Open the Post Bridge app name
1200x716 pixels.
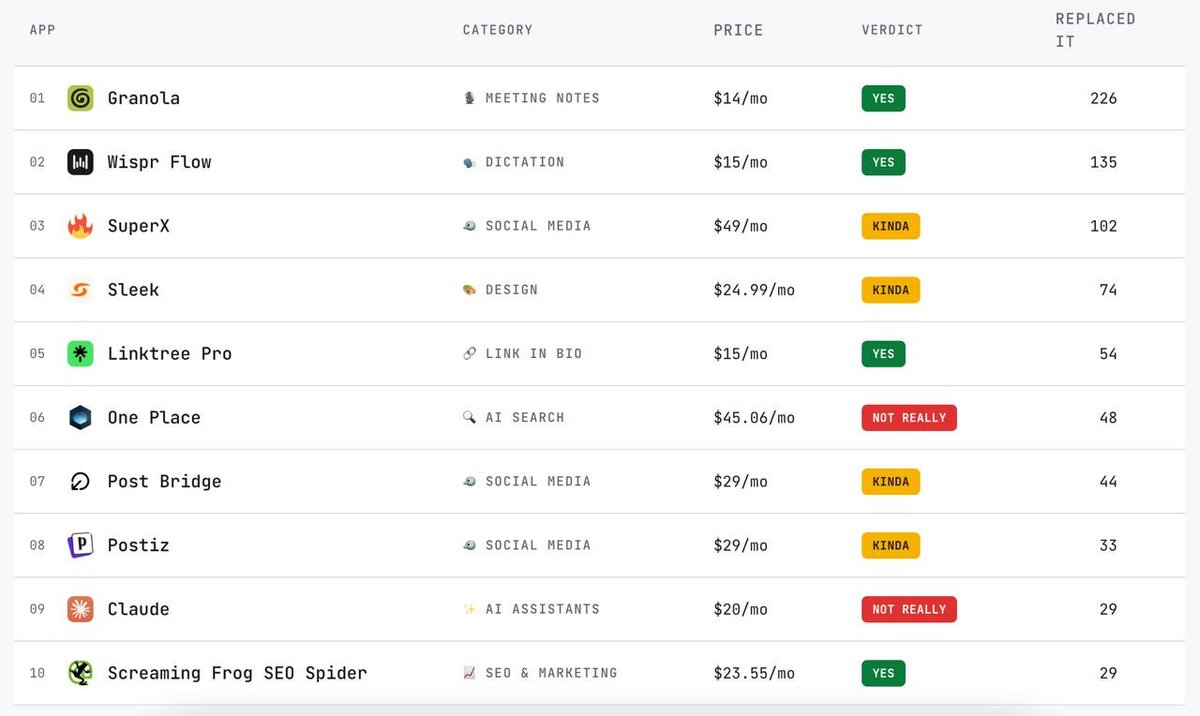click(165, 482)
